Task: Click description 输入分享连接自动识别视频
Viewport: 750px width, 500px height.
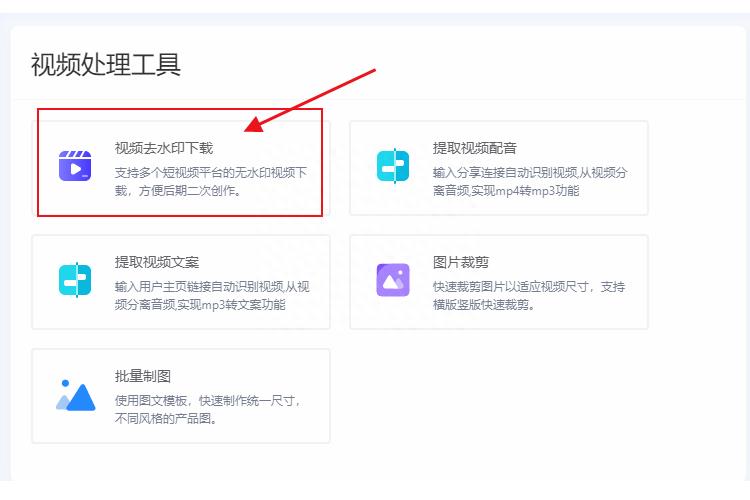Action: coord(530,181)
